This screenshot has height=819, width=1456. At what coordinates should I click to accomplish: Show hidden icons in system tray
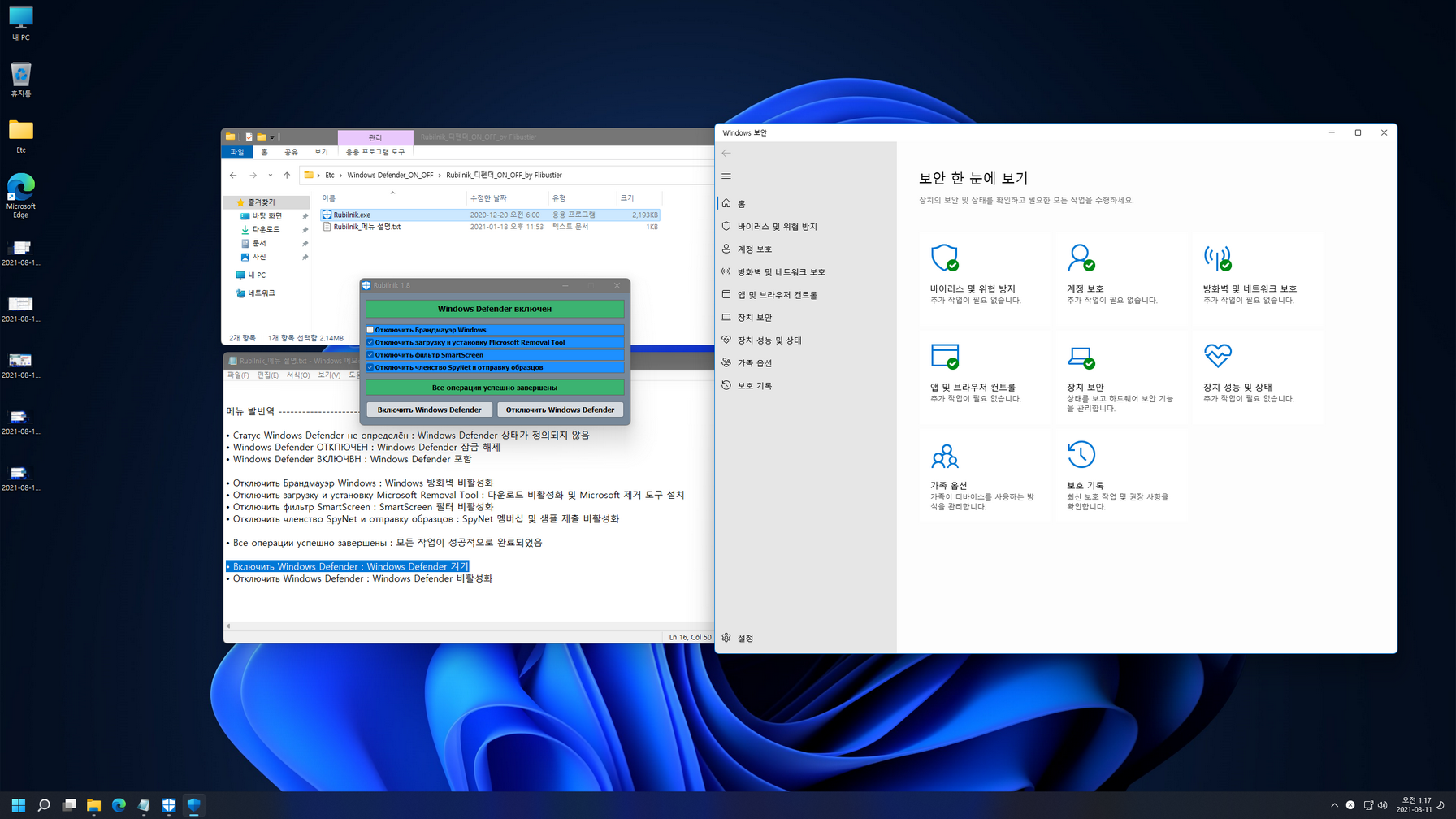[x=1334, y=805]
